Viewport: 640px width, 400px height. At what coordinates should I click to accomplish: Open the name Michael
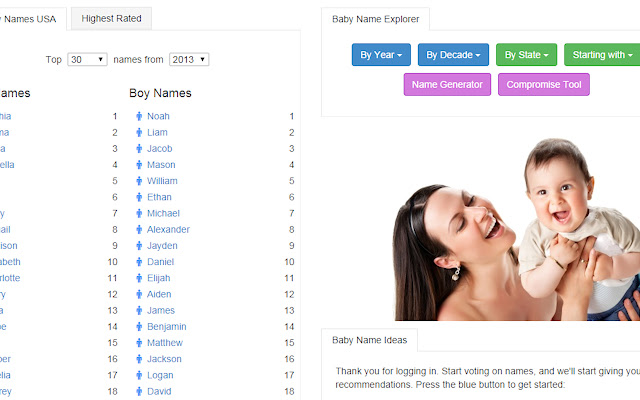click(x=163, y=213)
